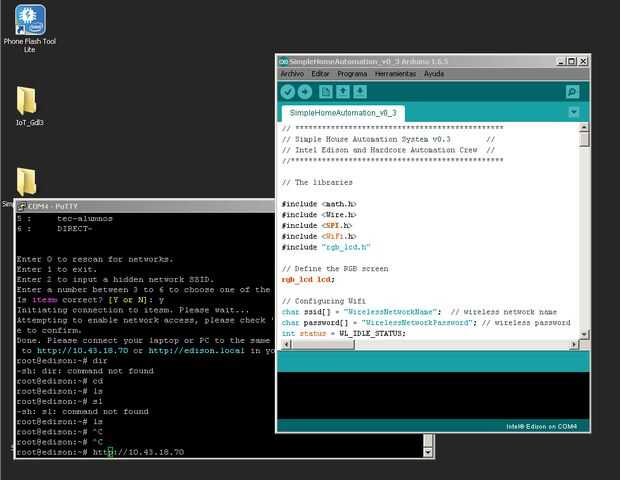Click the "WirelessNetworkName" string in code
The image size is (620, 480).
pos(390,312)
